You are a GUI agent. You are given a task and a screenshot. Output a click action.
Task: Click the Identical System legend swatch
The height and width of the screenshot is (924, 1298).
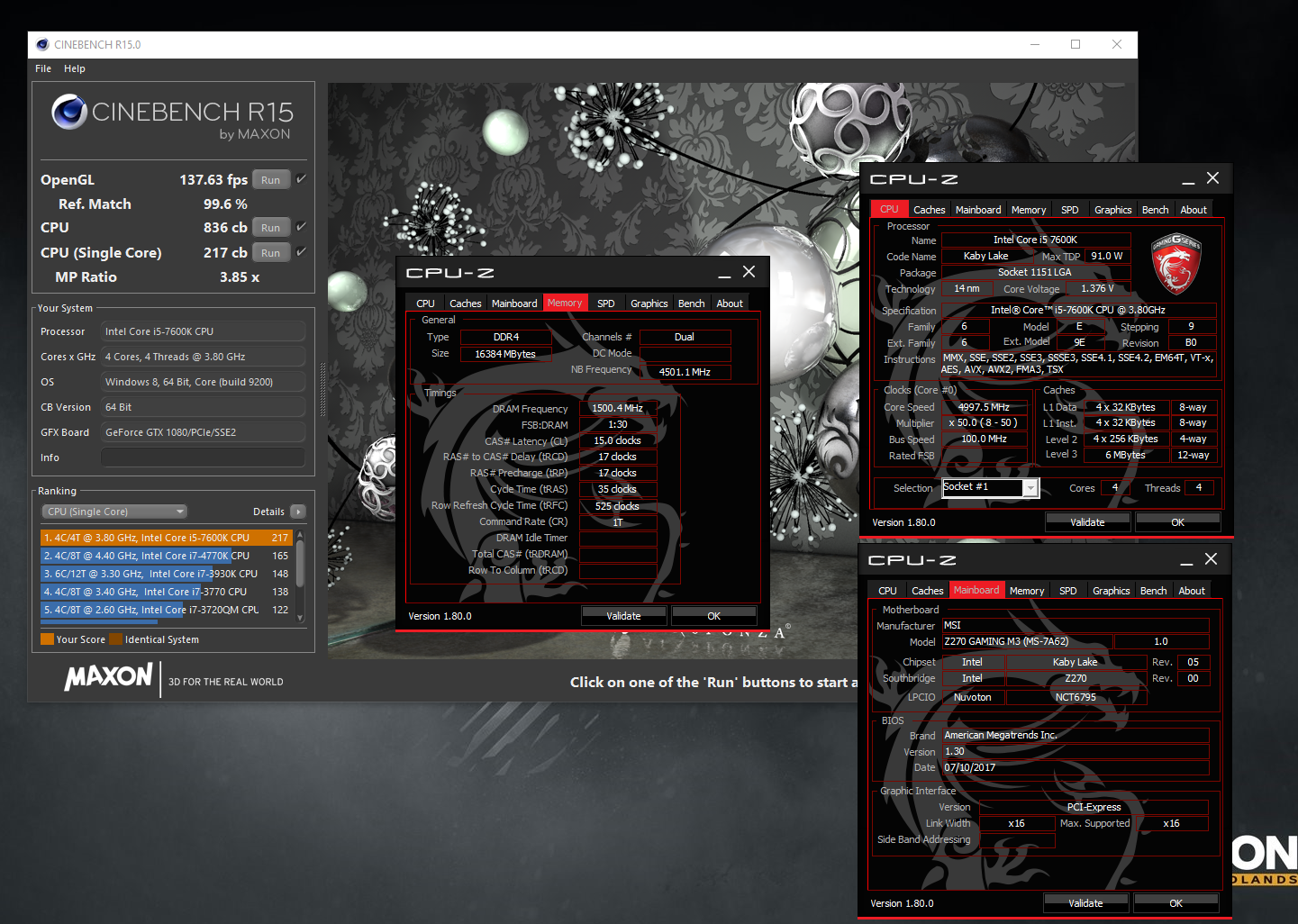click(115, 639)
